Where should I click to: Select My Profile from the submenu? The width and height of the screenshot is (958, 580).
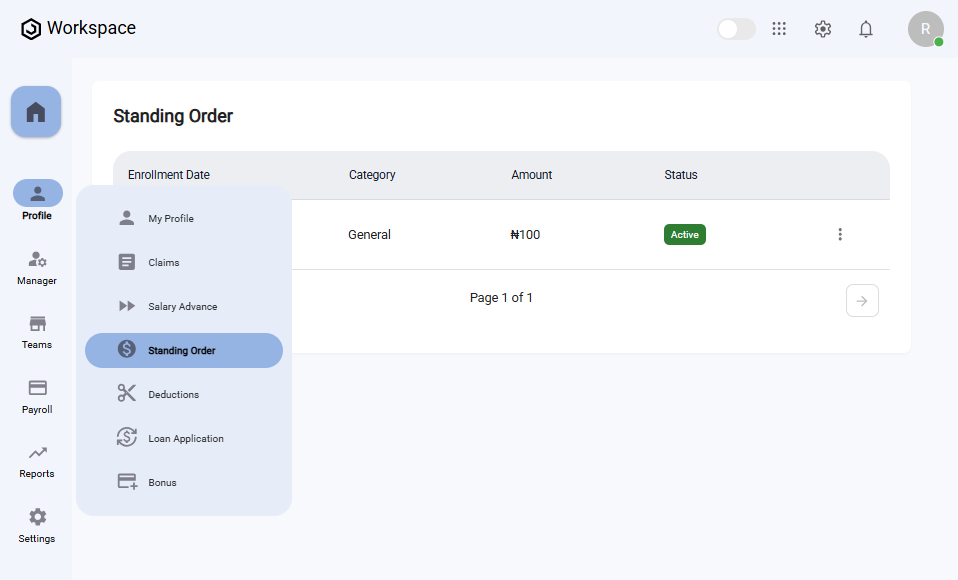coord(171,219)
